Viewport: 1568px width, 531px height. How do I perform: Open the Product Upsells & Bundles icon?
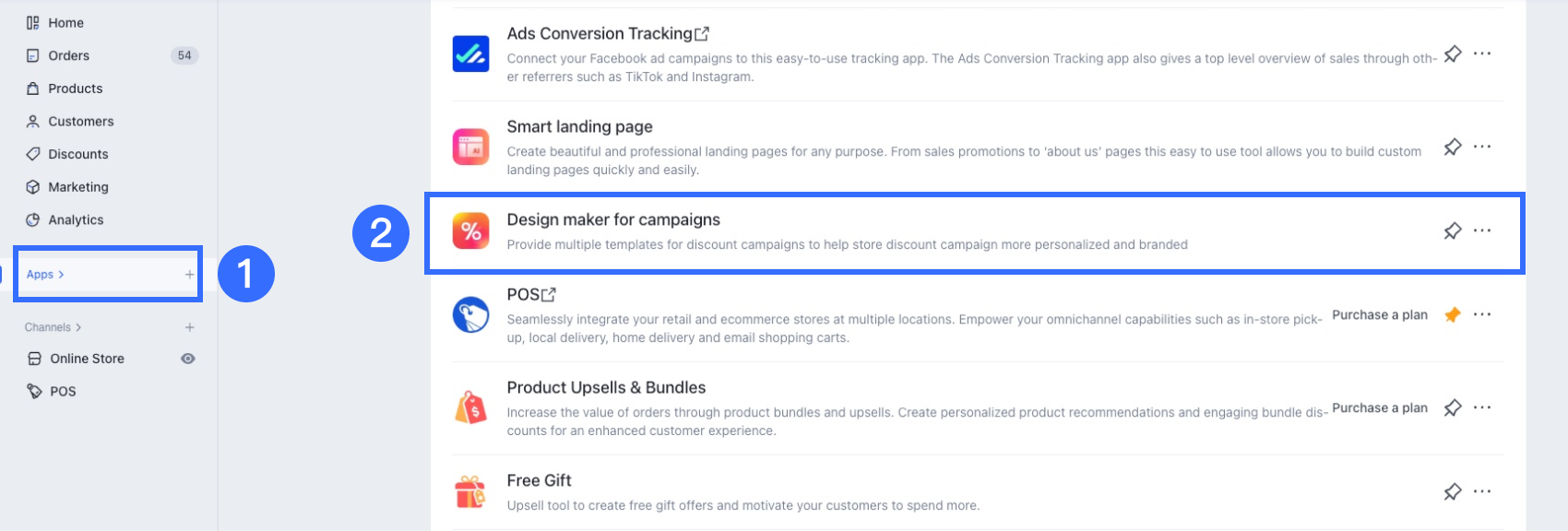coord(470,407)
